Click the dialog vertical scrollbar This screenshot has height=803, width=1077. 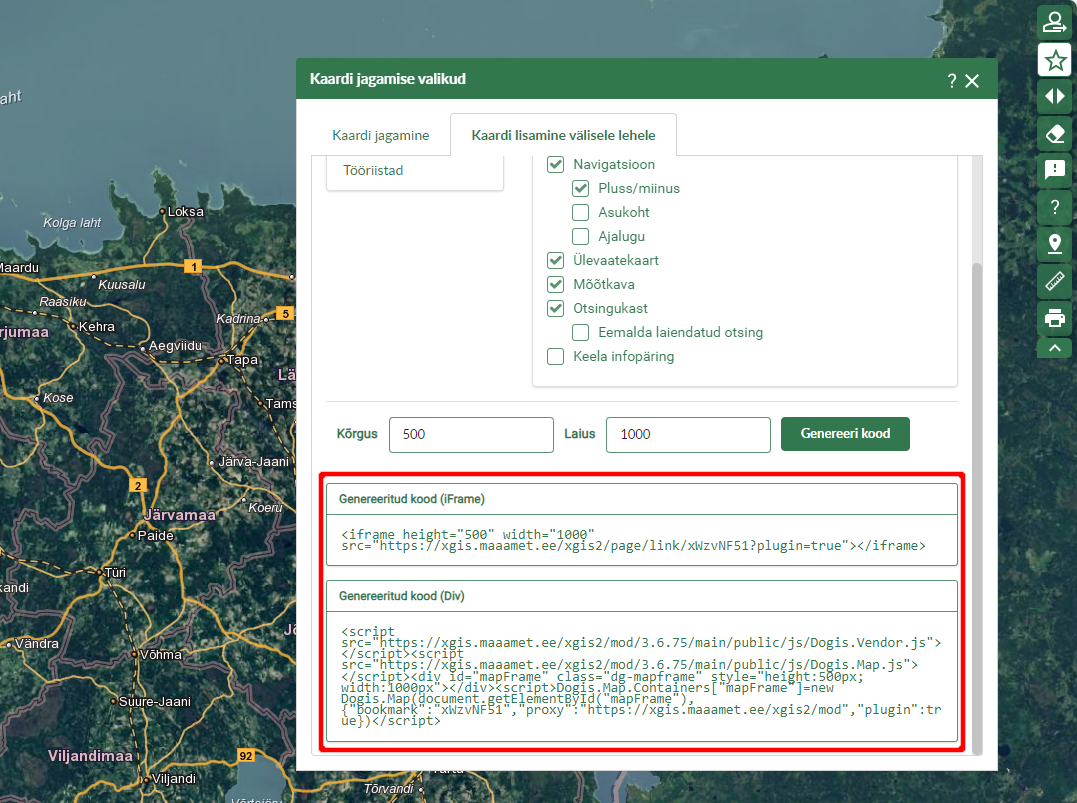coord(977,508)
